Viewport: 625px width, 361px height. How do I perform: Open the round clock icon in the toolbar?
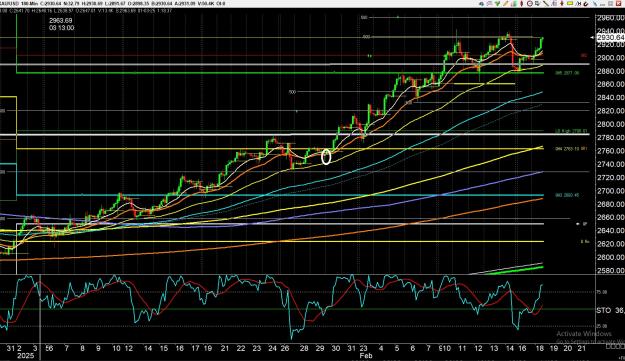530,4
